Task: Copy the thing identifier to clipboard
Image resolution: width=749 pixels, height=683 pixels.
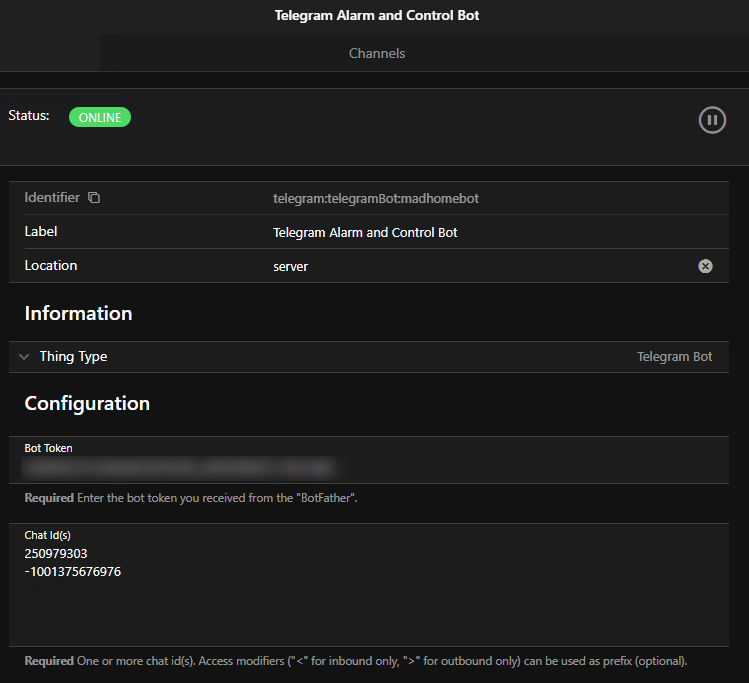Action: pos(94,197)
